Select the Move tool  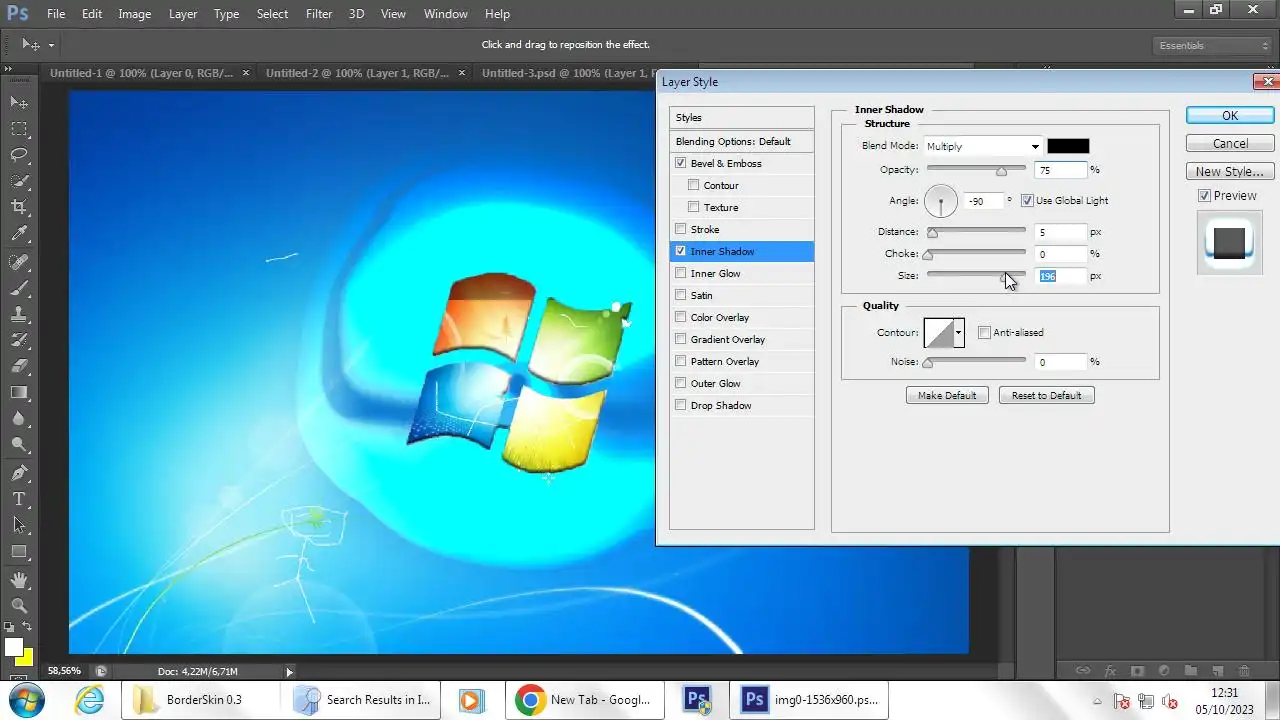(19, 102)
